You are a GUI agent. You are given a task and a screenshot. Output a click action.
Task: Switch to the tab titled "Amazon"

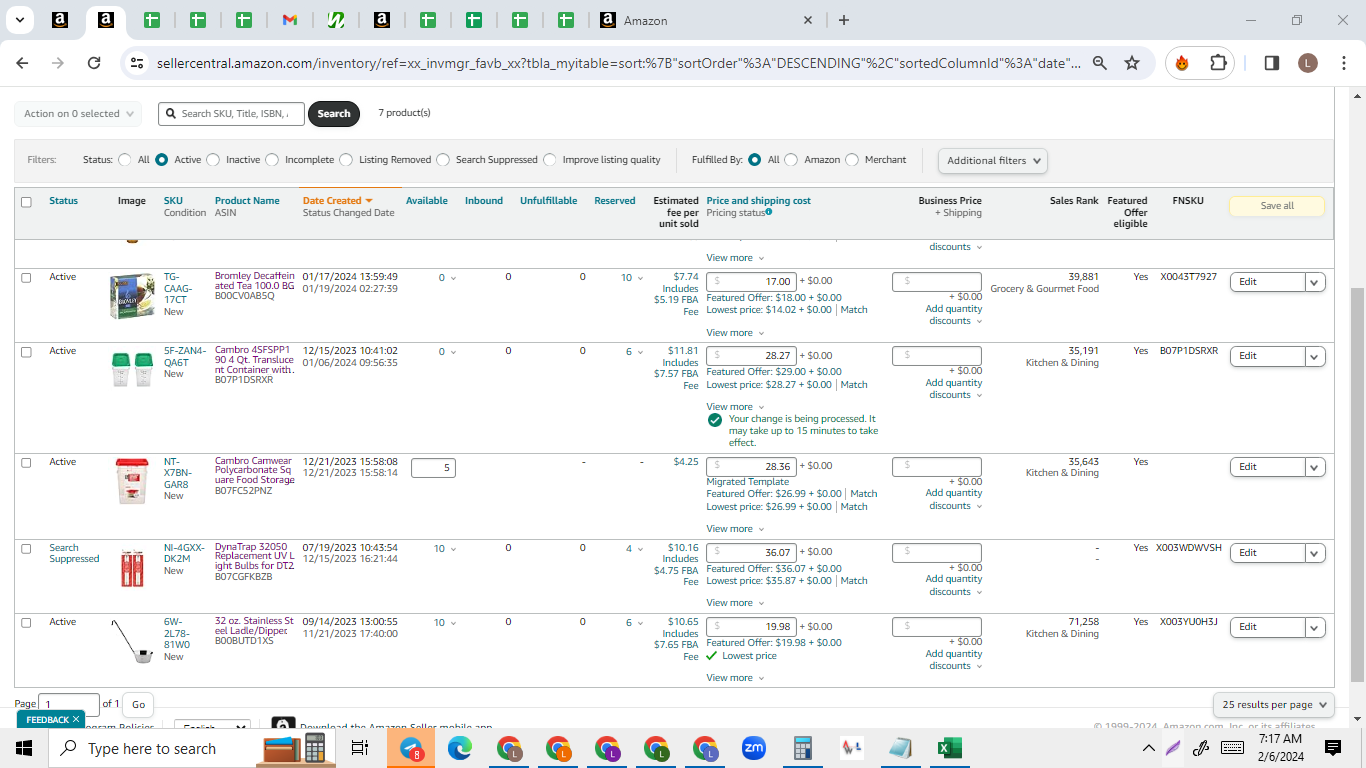pyautogui.click(x=708, y=20)
